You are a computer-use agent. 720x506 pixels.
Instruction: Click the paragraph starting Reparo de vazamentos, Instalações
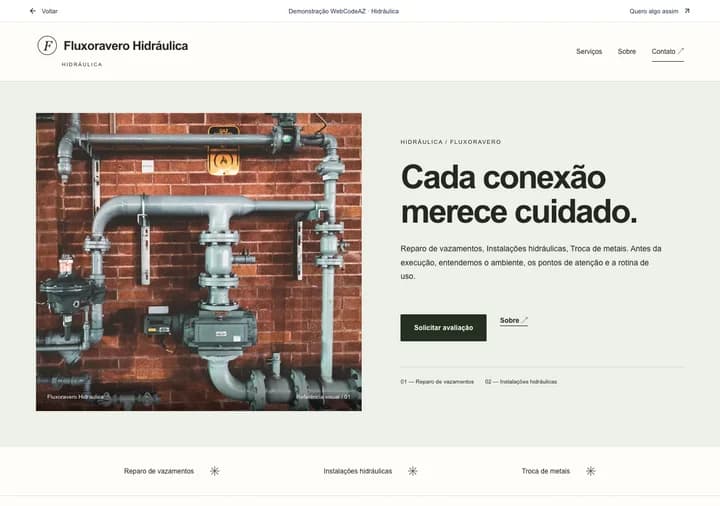tap(531, 263)
